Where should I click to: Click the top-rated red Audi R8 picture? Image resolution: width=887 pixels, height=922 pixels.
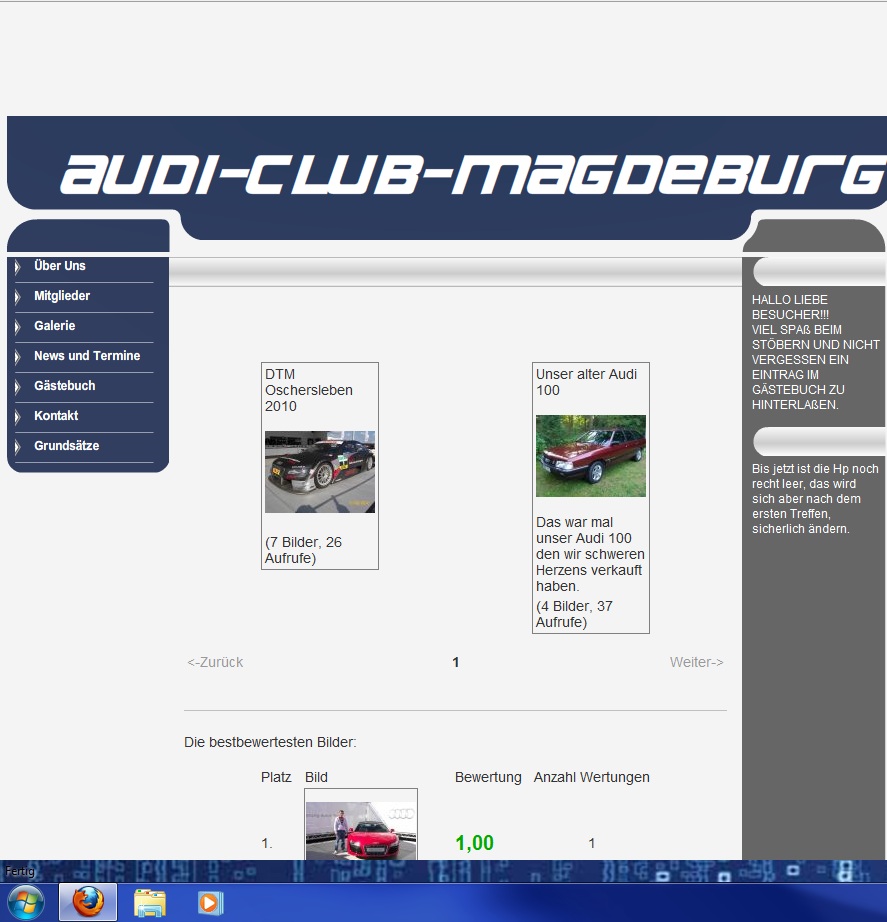pos(360,830)
